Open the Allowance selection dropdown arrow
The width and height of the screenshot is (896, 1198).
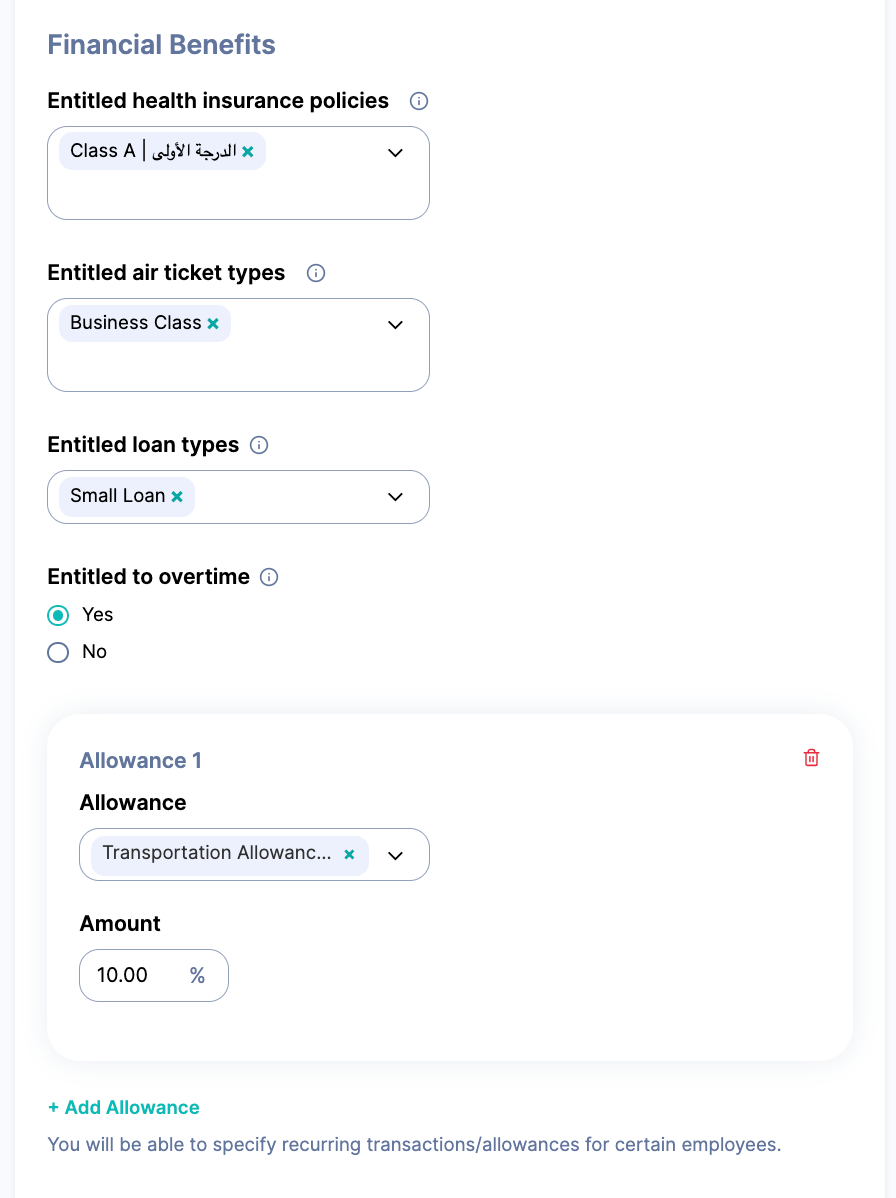click(395, 855)
